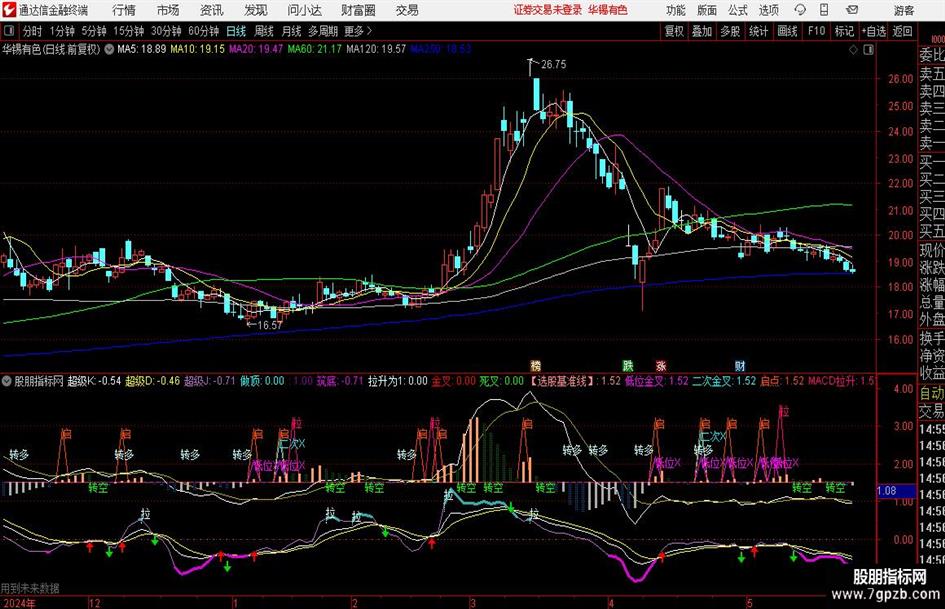Screen dimensions: 945x609
Task: Open F10 company info
Action: click(x=817, y=31)
